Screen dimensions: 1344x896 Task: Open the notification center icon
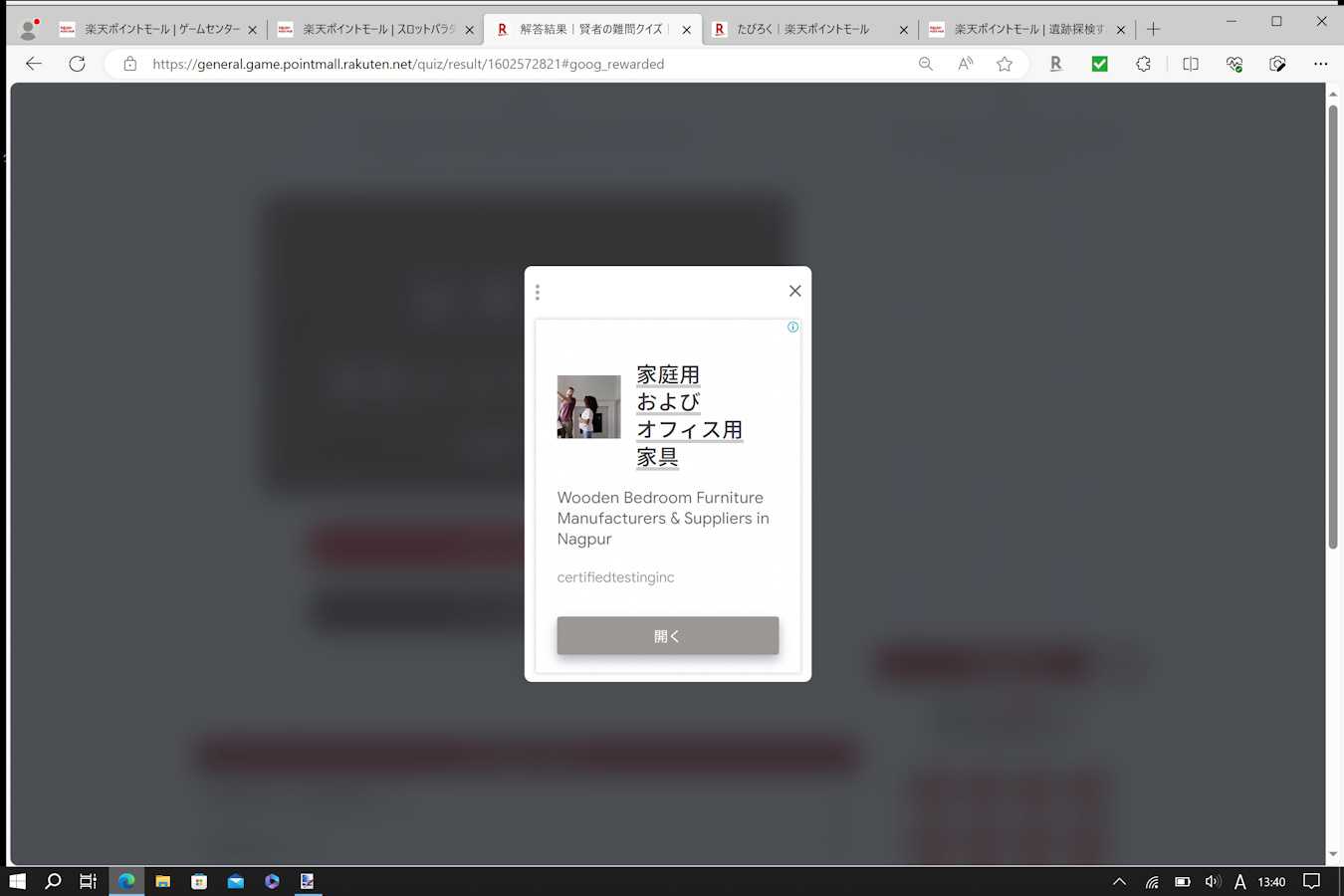click(1312, 881)
